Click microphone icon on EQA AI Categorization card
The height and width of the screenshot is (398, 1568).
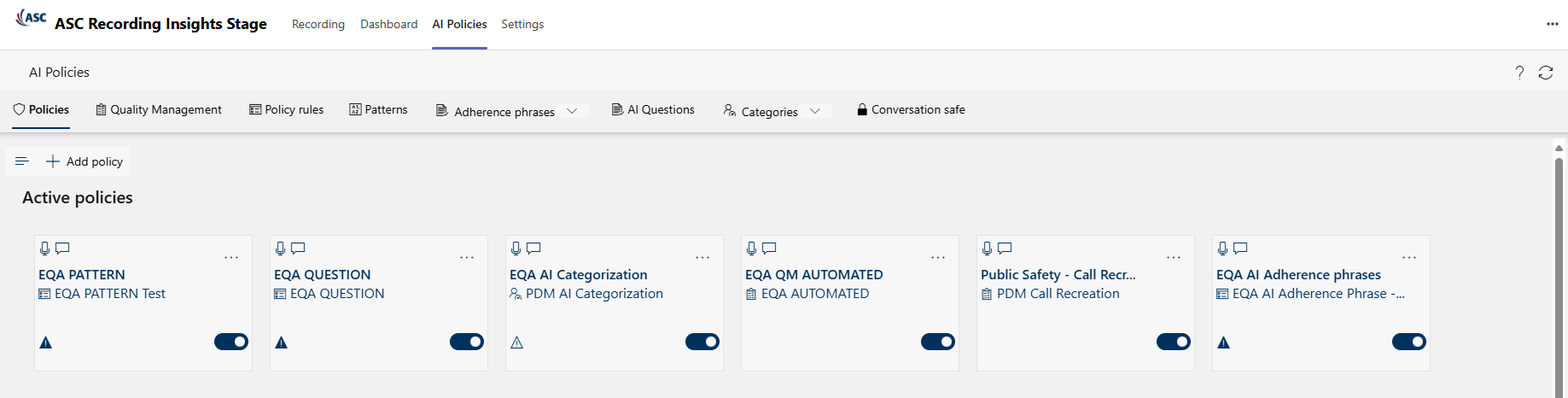coord(516,249)
